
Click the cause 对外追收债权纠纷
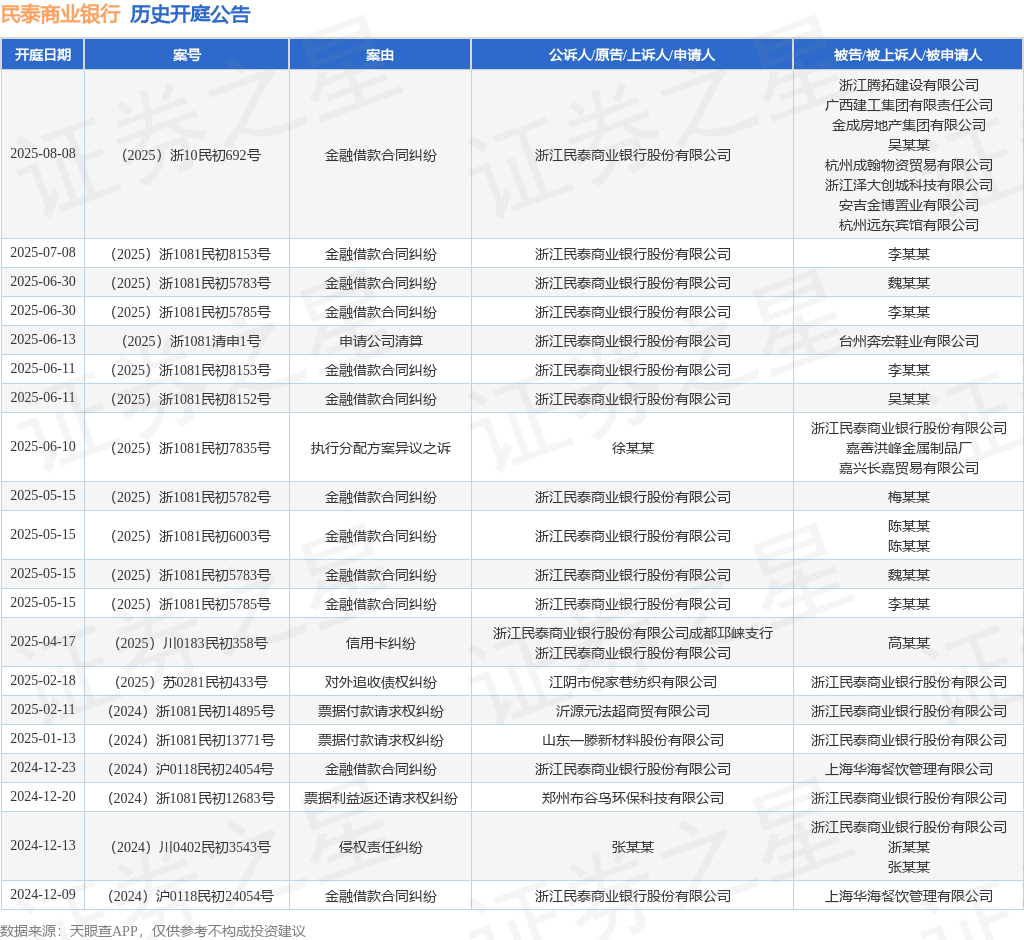click(381, 682)
